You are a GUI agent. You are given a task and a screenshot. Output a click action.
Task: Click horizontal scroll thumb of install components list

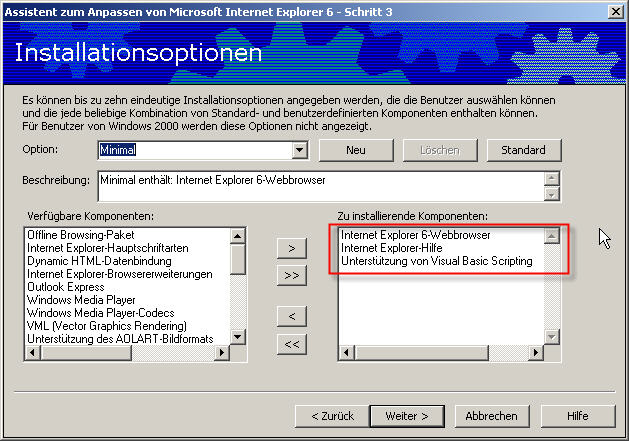click(421, 353)
